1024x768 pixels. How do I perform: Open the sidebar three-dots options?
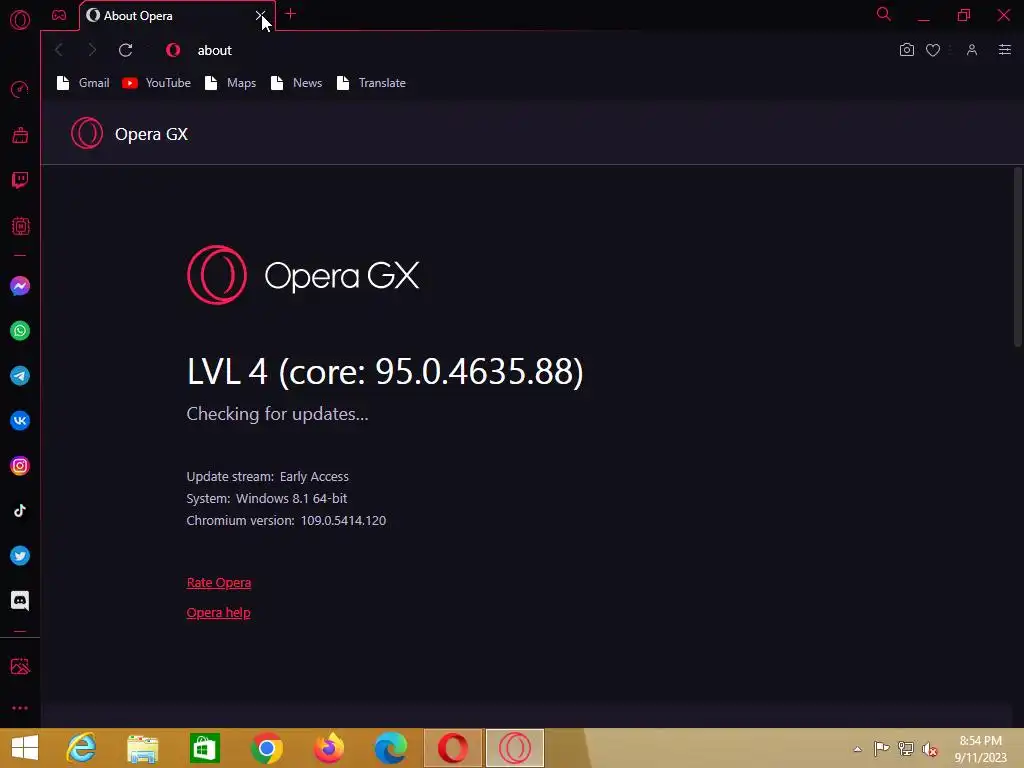click(x=20, y=708)
